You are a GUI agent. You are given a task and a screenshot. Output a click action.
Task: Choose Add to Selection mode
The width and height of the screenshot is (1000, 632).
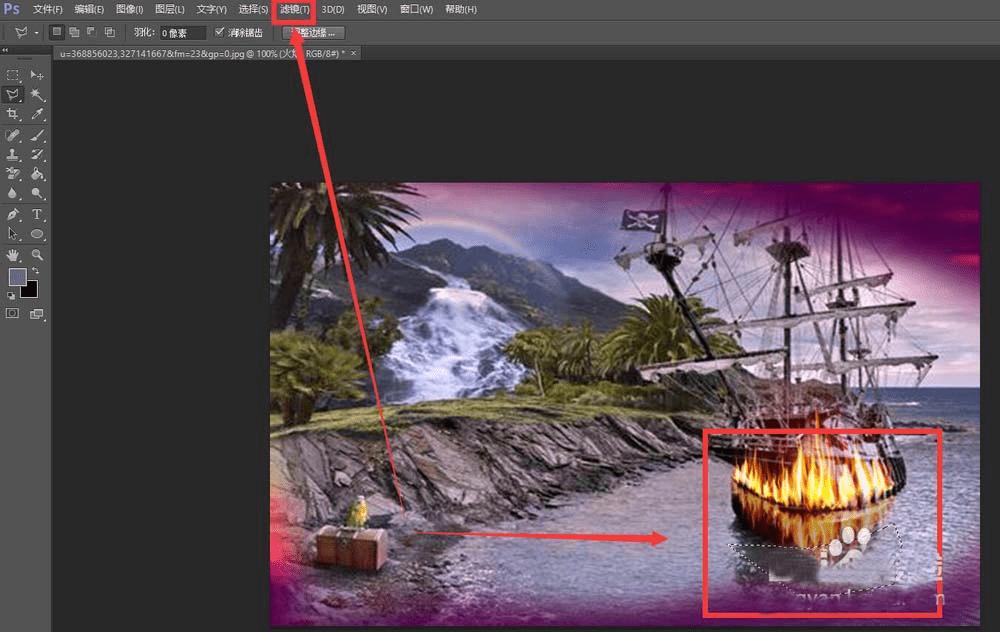[74, 31]
